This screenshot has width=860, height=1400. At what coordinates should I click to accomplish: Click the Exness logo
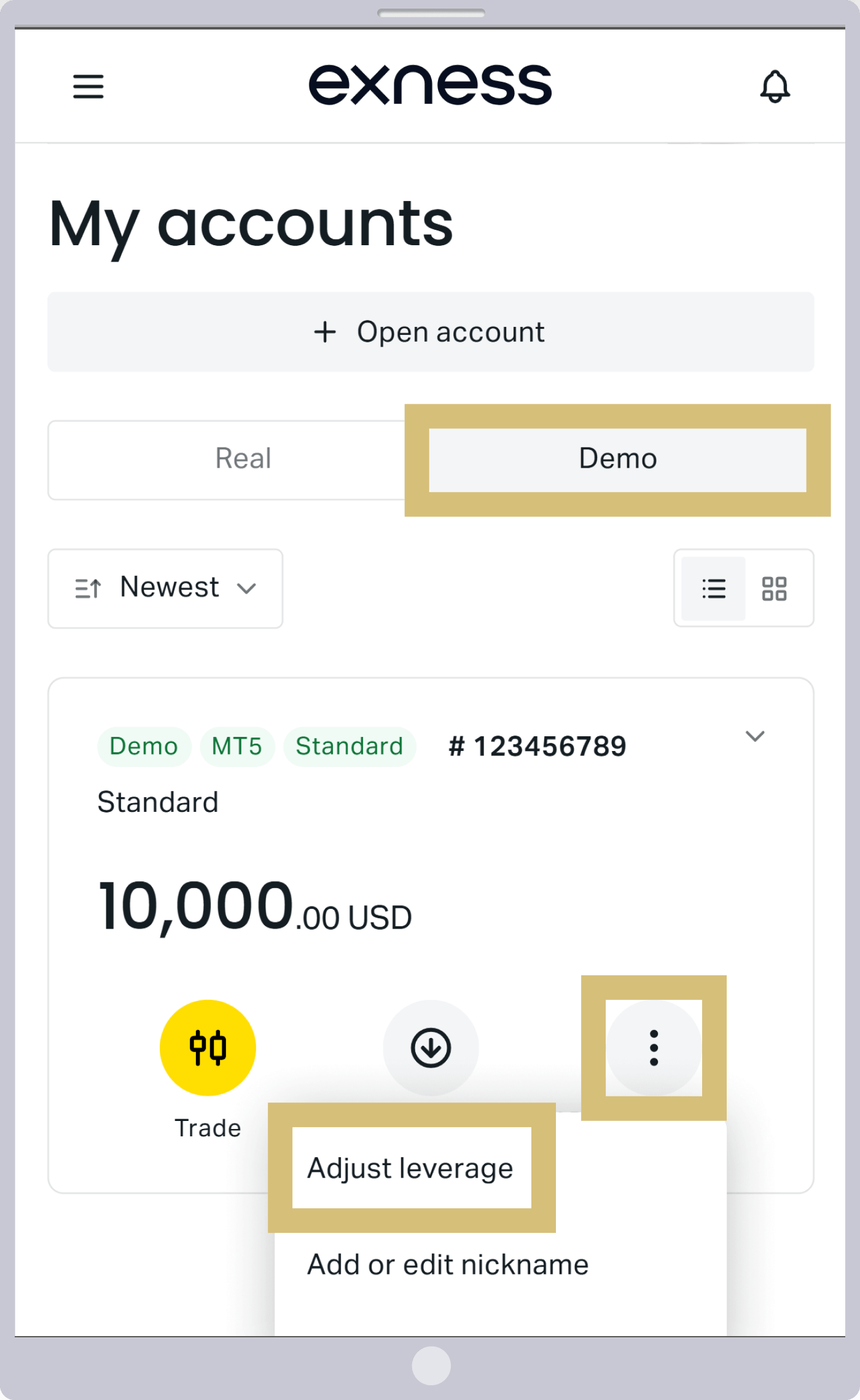point(430,85)
